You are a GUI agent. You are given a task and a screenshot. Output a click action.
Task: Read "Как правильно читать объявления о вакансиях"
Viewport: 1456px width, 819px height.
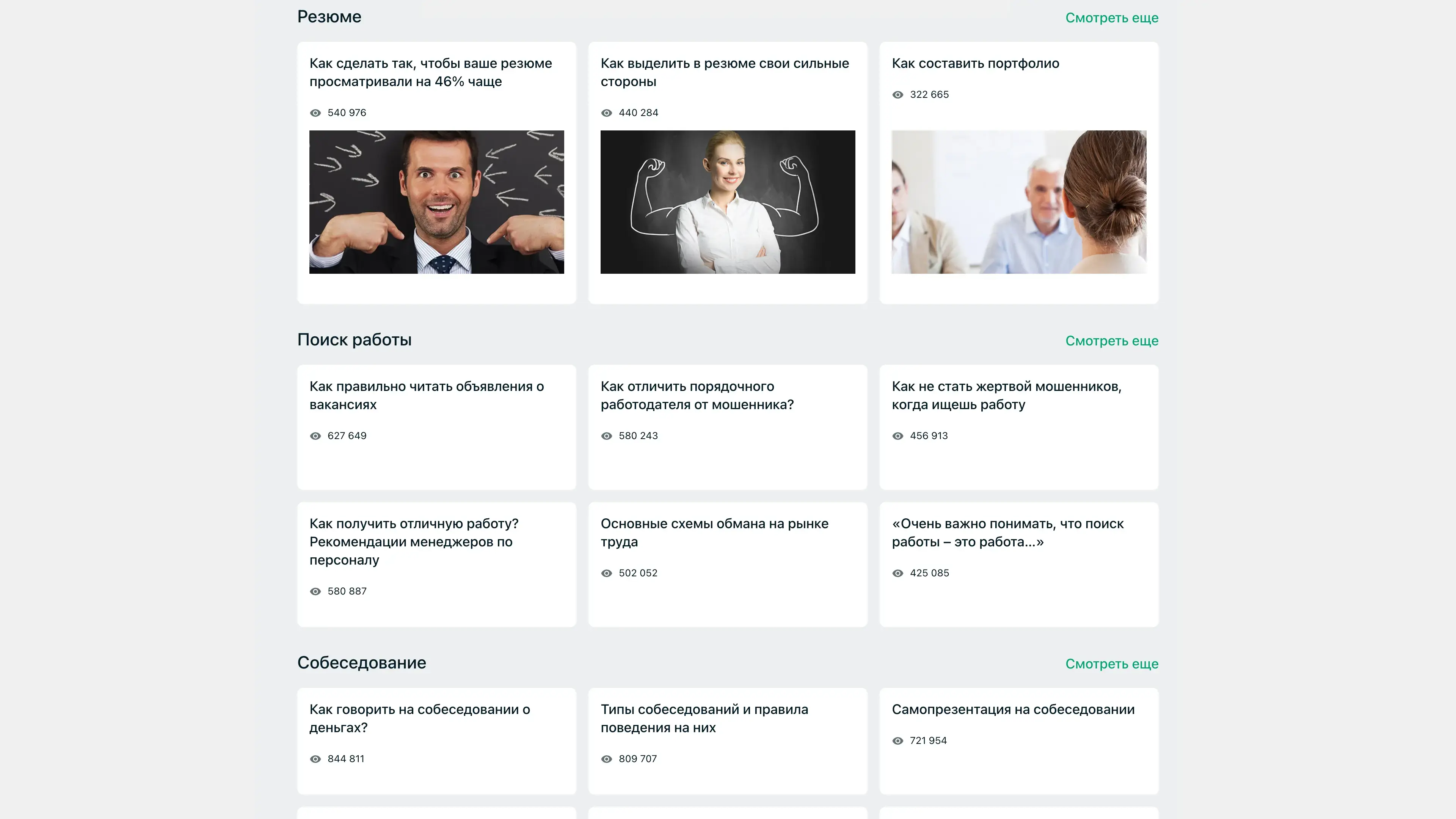tap(426, 395)
